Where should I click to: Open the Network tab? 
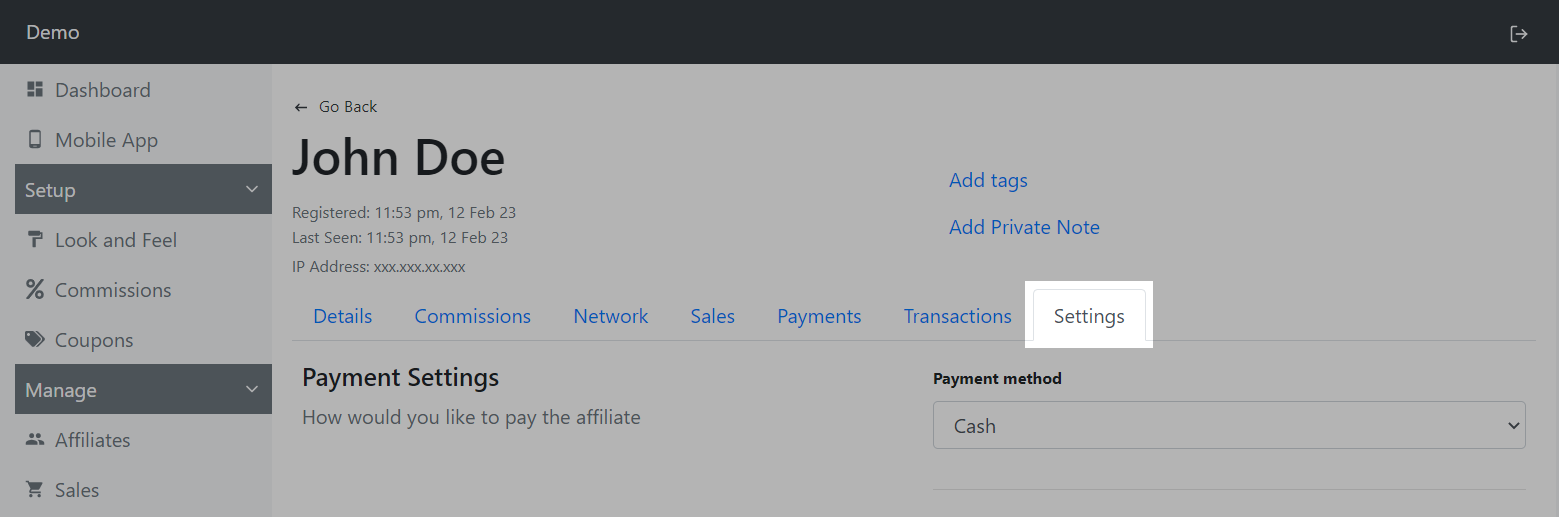click(610, 317)
